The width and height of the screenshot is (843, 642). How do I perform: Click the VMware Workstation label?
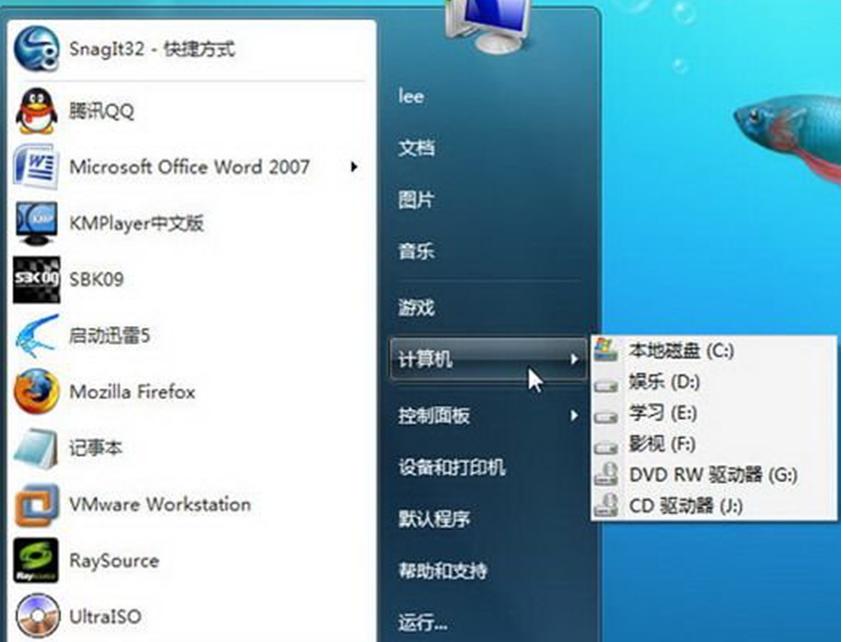pyautogui.click(x=160, y=504)
